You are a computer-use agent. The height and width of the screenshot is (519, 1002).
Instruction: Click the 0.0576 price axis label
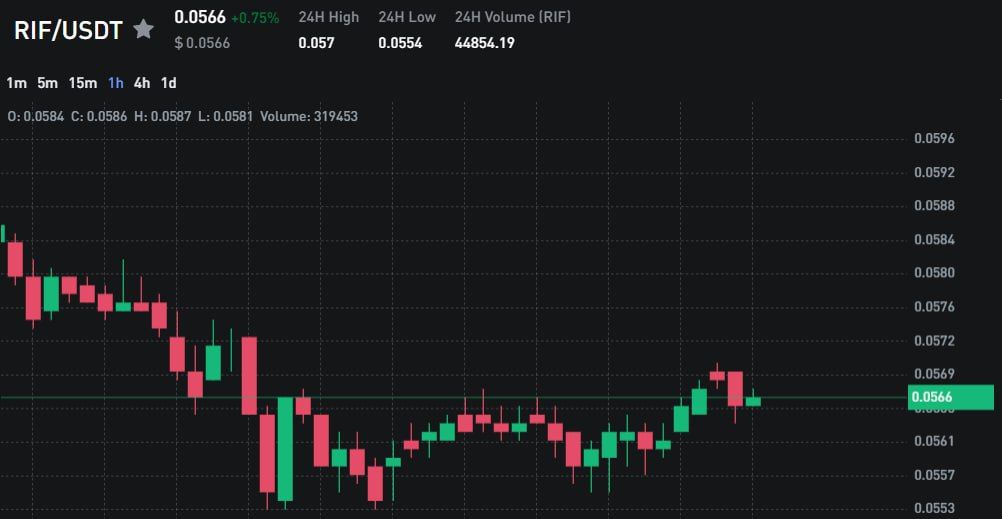pos(934,307)
